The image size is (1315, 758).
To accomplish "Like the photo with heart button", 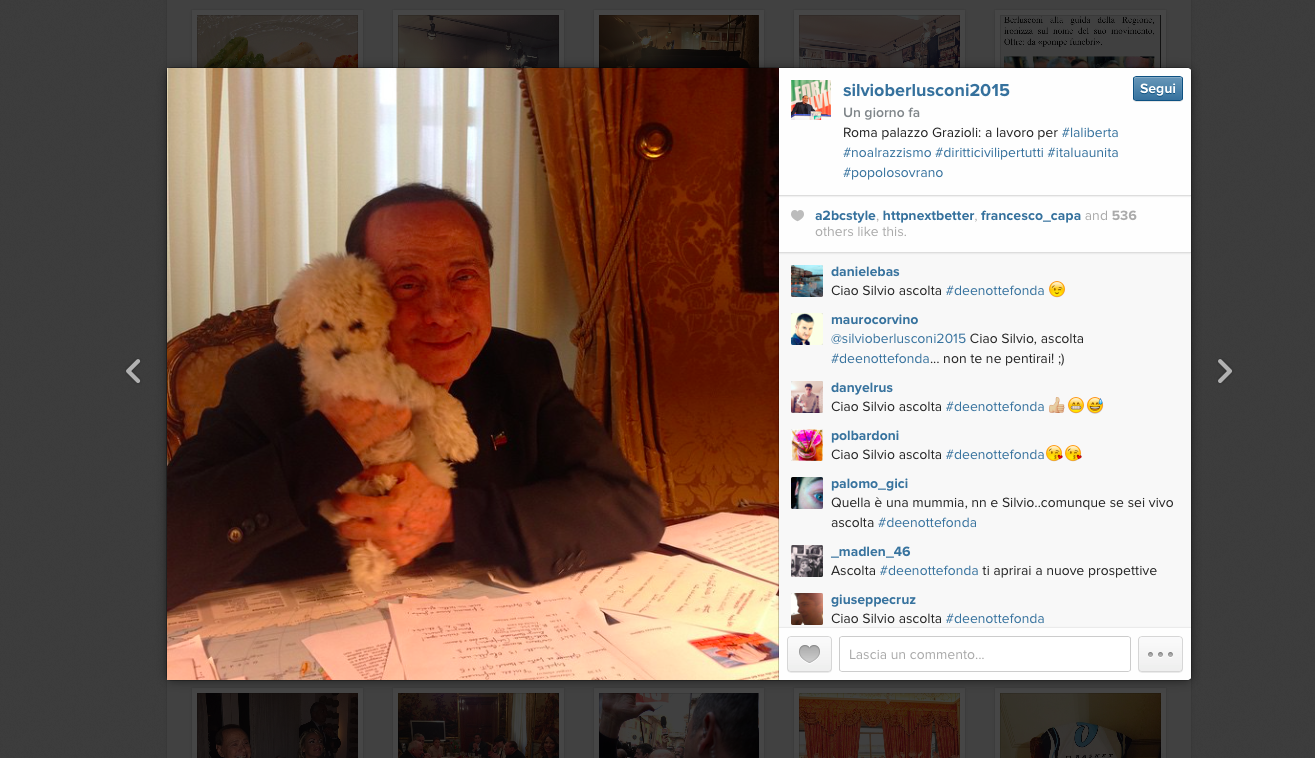I will tap(809, 654).
